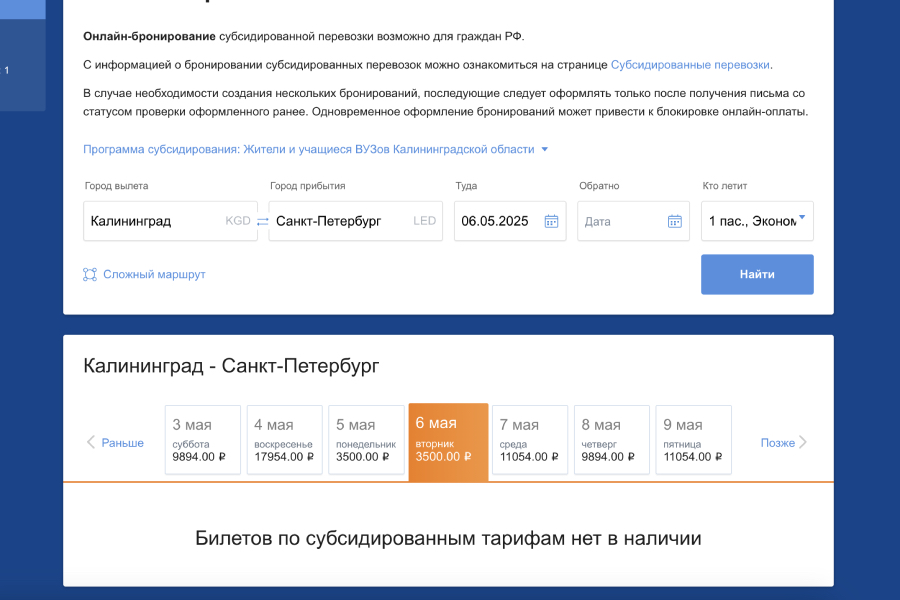
Task: Select the 3 мая суббота date tab
Action: (x=202, y=439)
